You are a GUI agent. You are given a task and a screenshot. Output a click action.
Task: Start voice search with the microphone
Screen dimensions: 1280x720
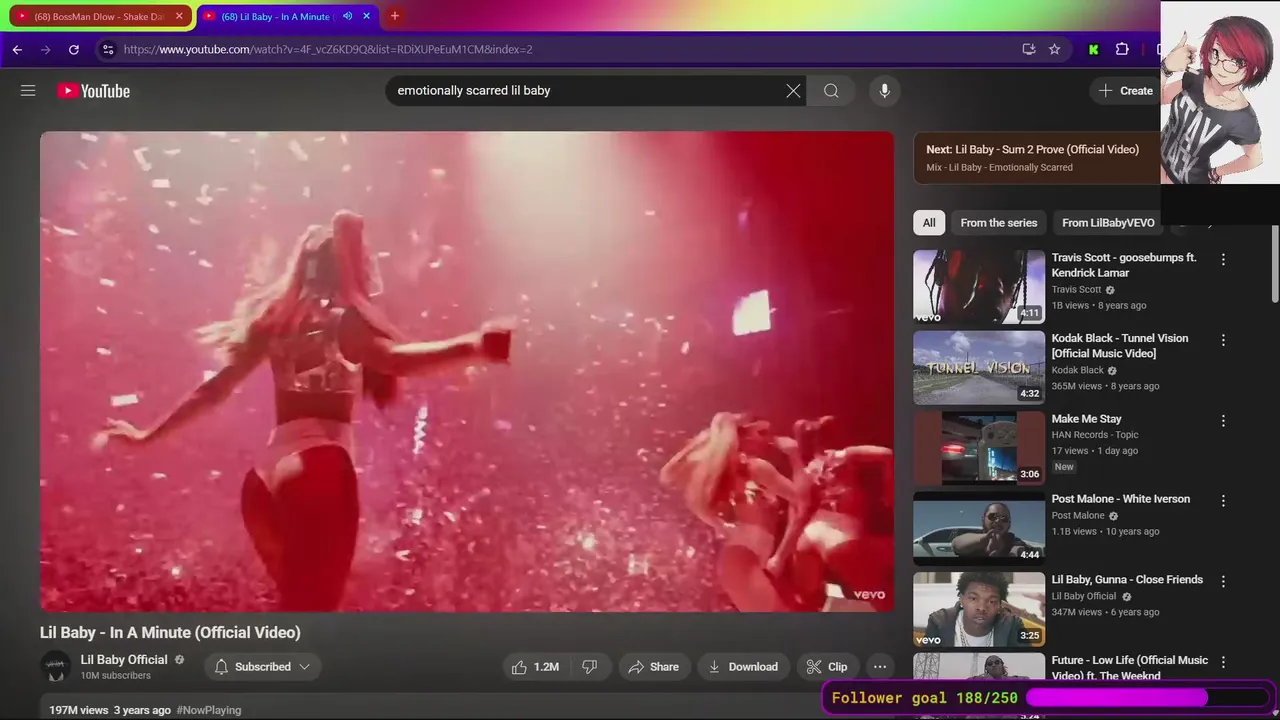click(x=884, y=91)
